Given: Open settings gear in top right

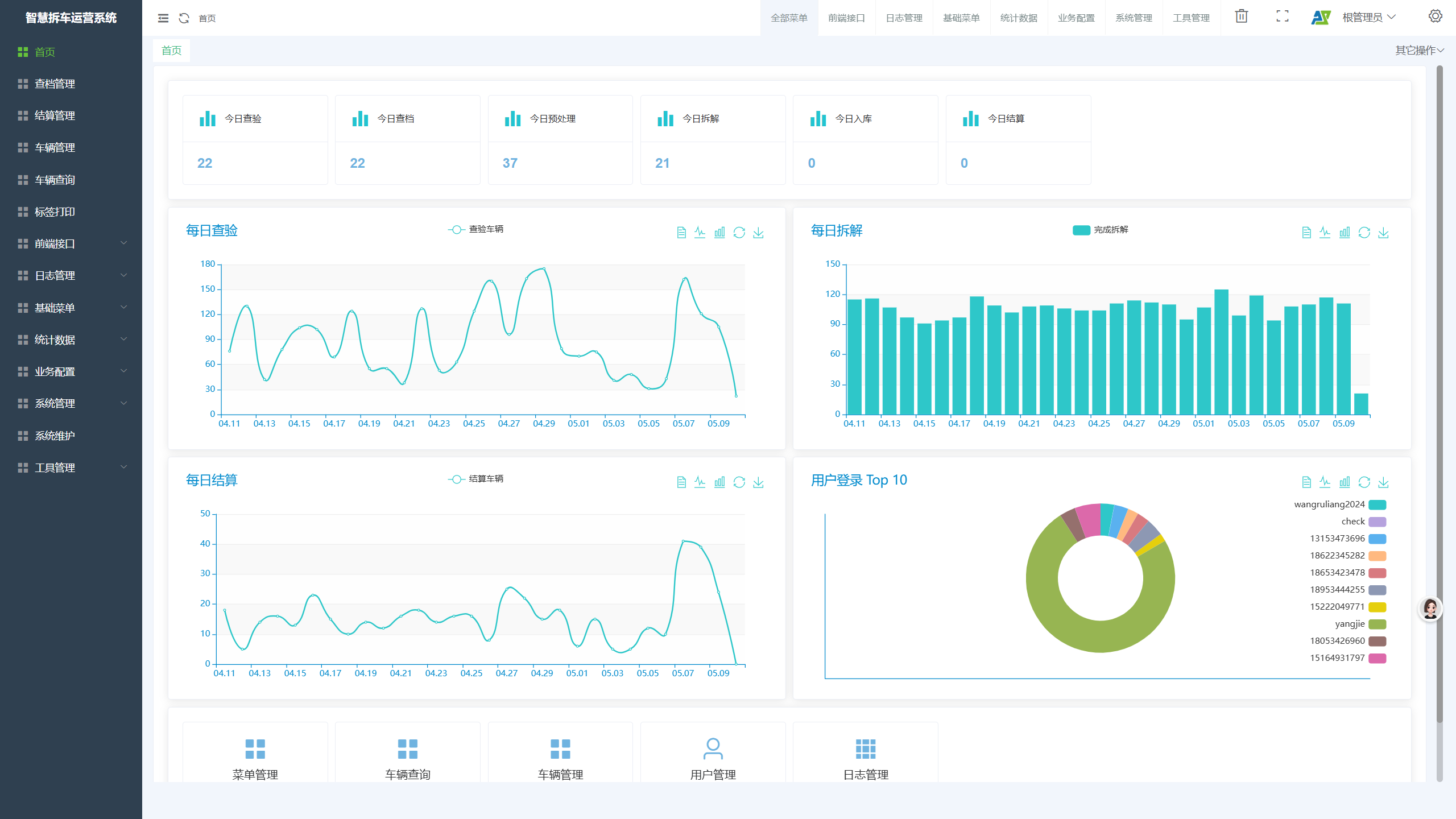Looking at the screenshot, I should pyautogui.click(x=1435, y=16).
